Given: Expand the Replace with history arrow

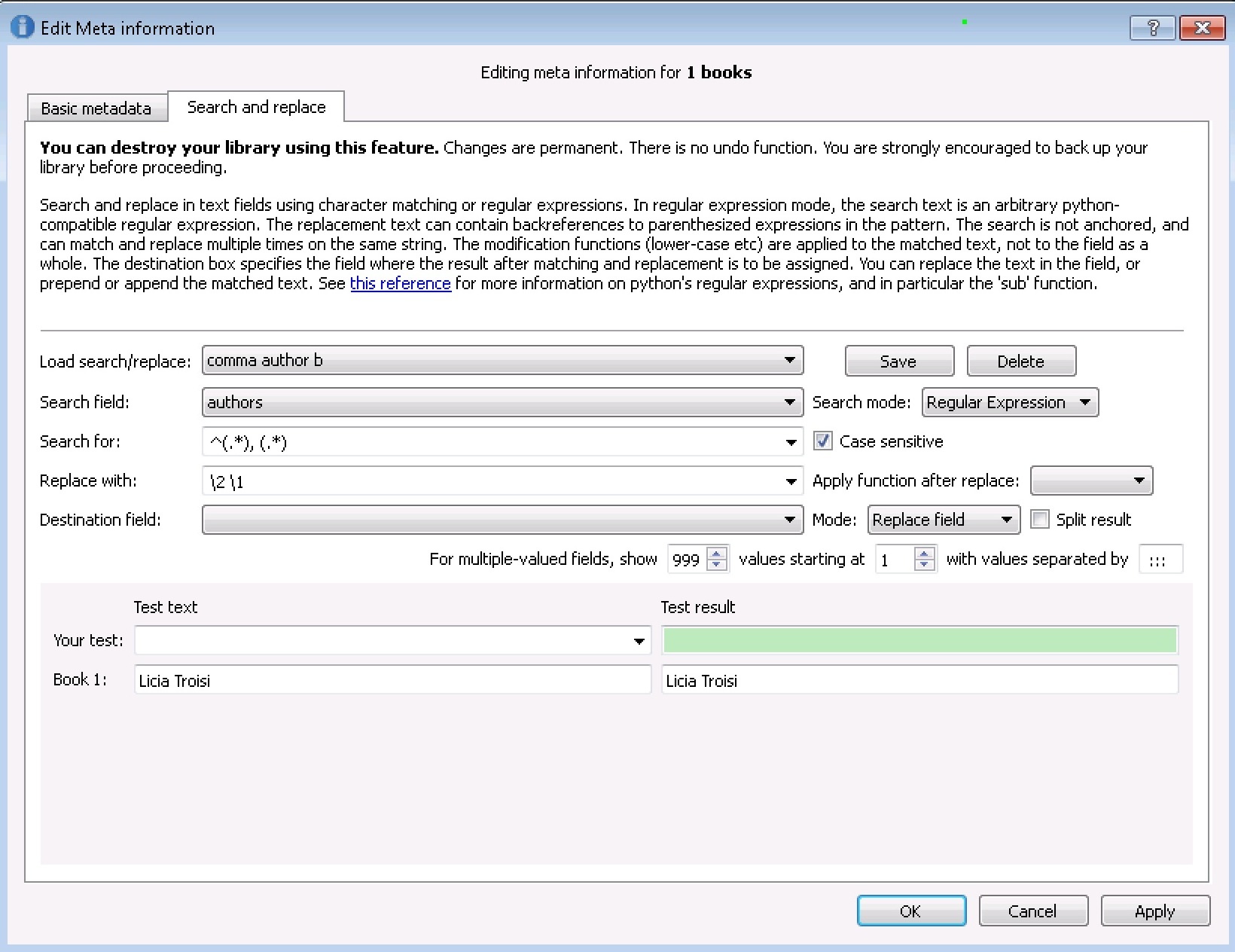Looking at the screenshot, I should [x=791, y=481].
